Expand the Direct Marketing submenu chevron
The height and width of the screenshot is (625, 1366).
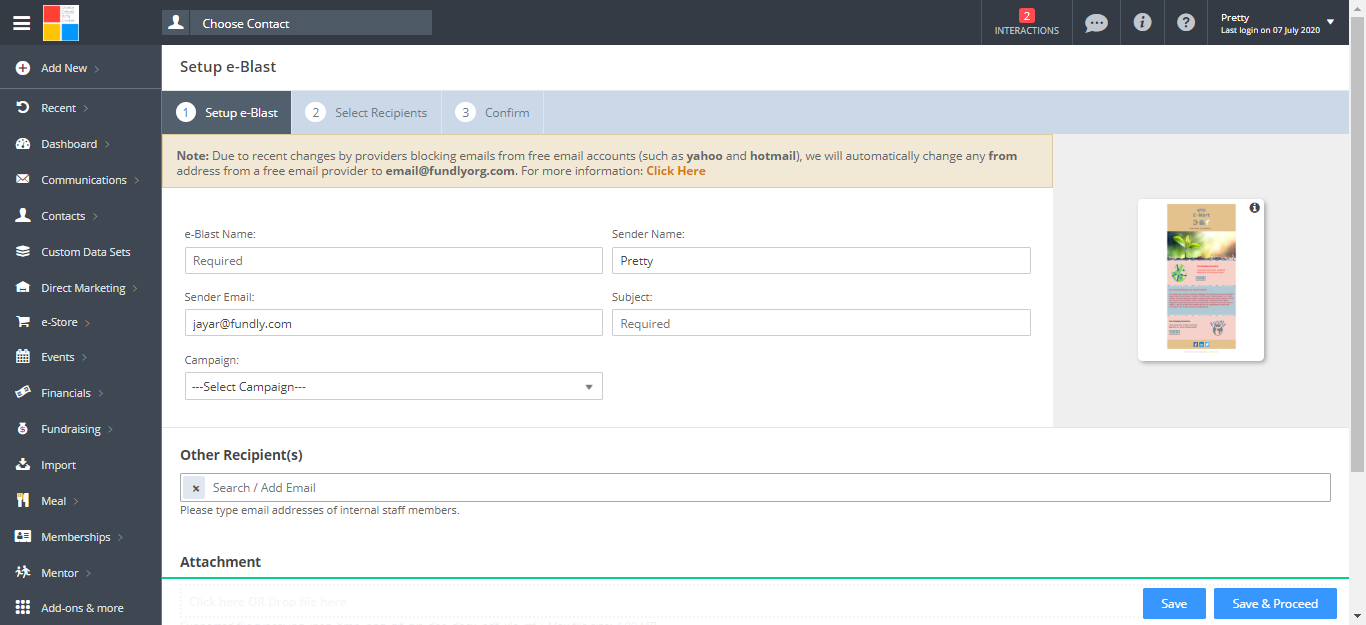136,288
